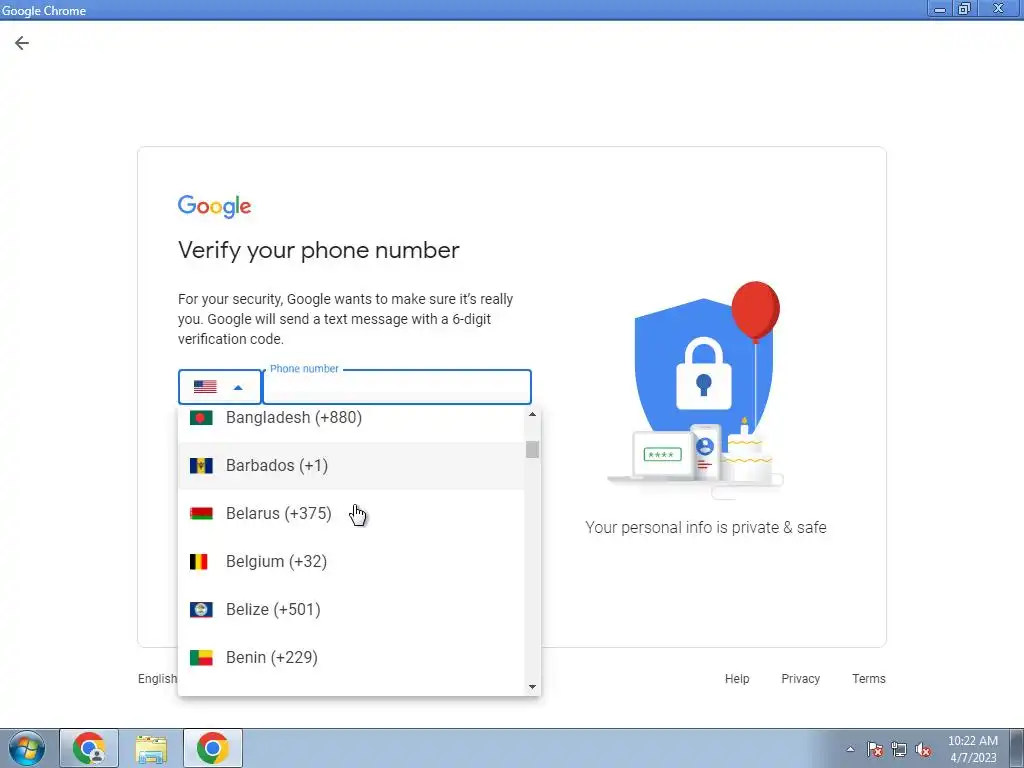Open the Terms link

coord(869,679)
